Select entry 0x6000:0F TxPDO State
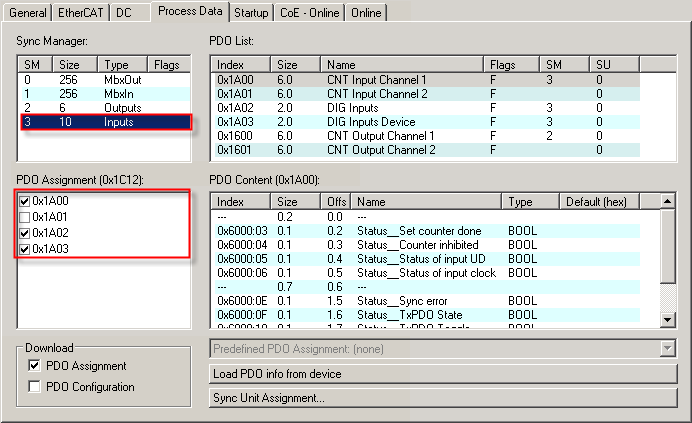692x423 pixels. click(426, 315)
